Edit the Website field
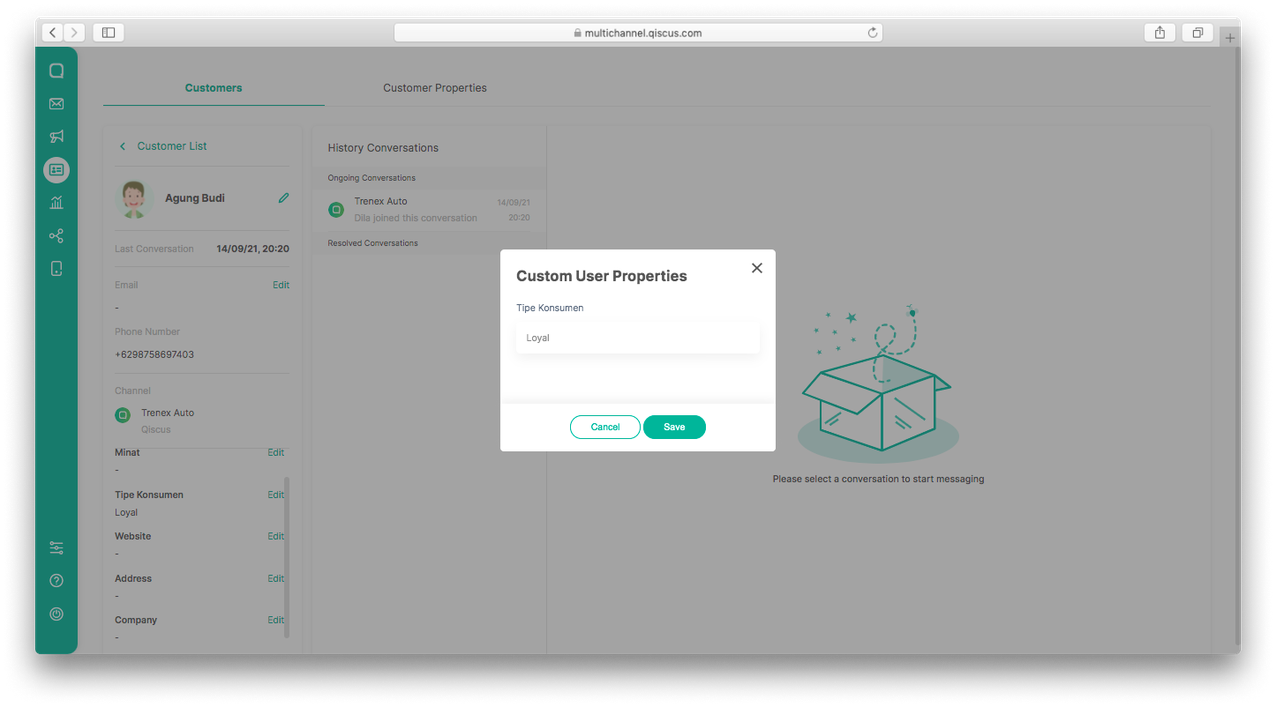The width and height of the screenshot is (1276, 707). tap(275, 537)
